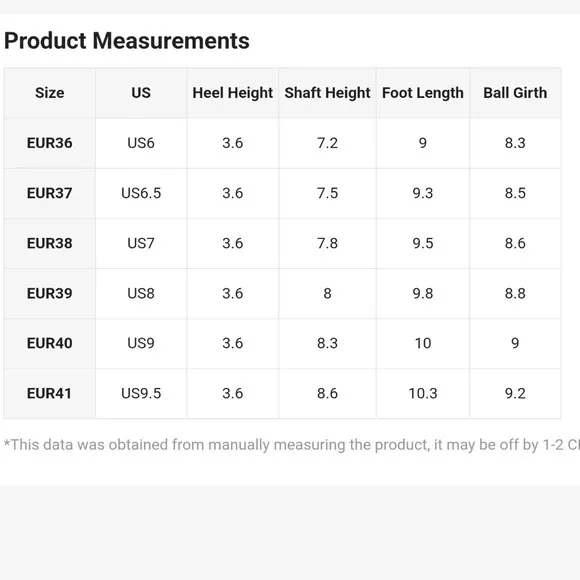Click the Heel Height column header

[x=233, y=93]
